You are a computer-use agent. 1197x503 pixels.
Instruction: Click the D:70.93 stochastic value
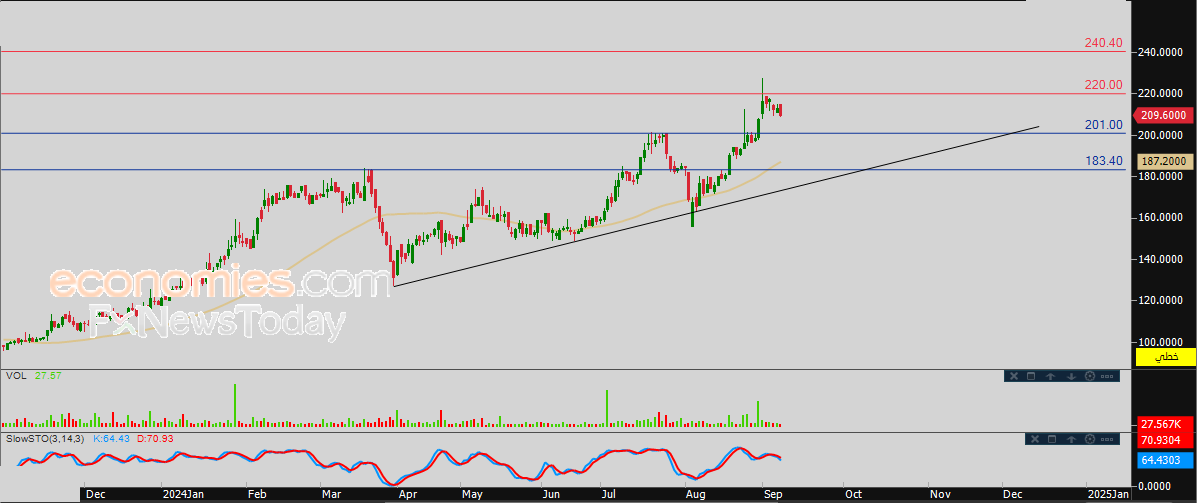(157, 439)
